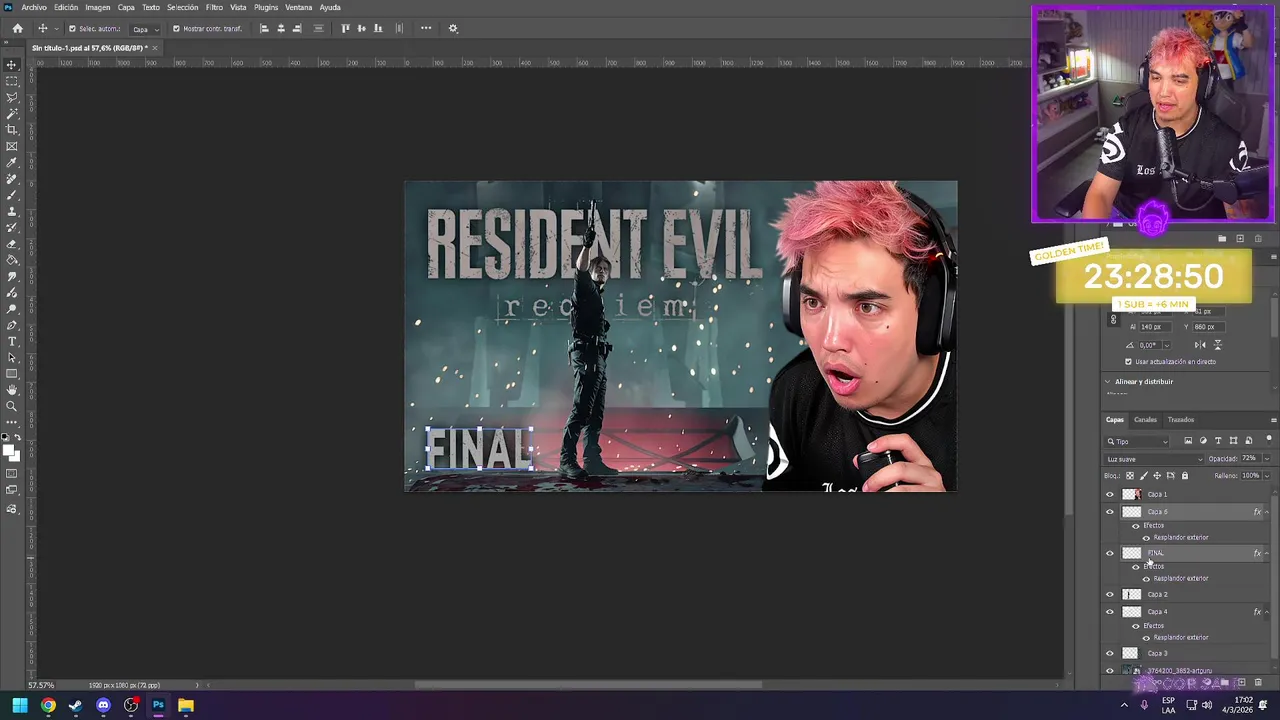Open the Ventana menu
This screenshot has width=1280, height=720.
click(x=299, y=7)
